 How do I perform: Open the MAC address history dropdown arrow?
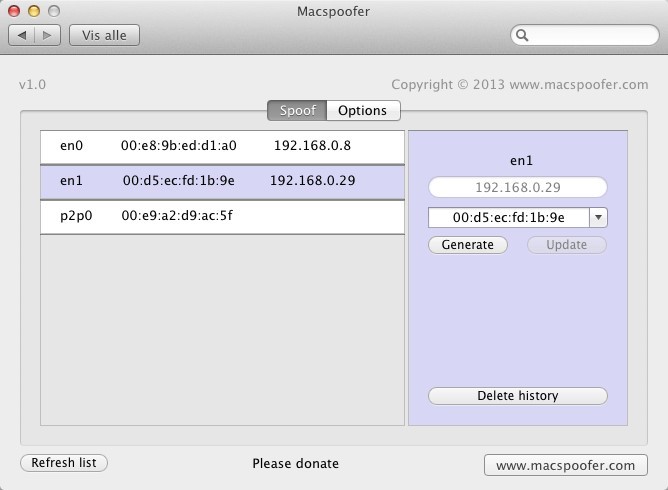(x=599, y=218)
